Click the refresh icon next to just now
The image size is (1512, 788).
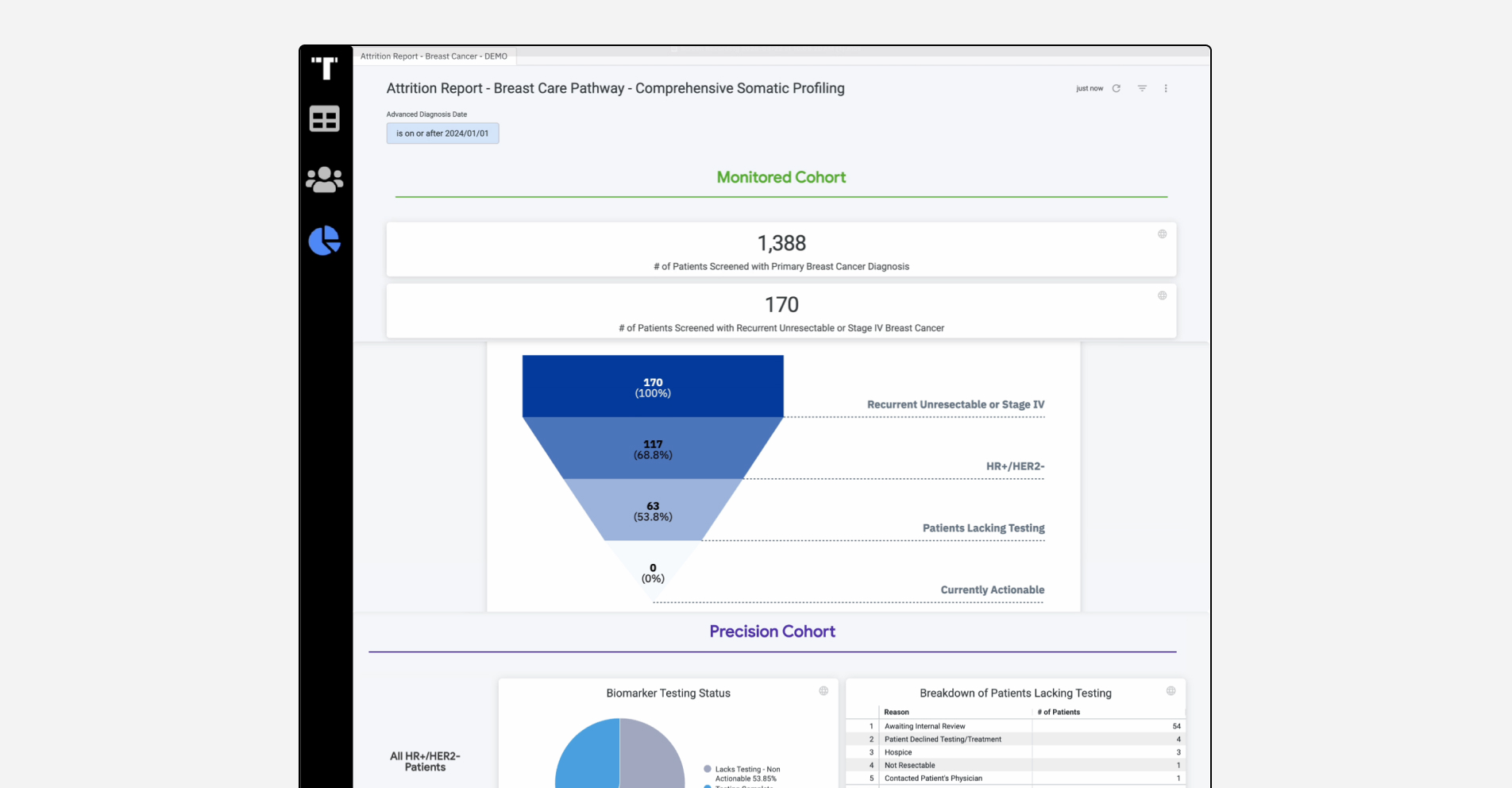pyautogui.click(x=1117, y=88)
